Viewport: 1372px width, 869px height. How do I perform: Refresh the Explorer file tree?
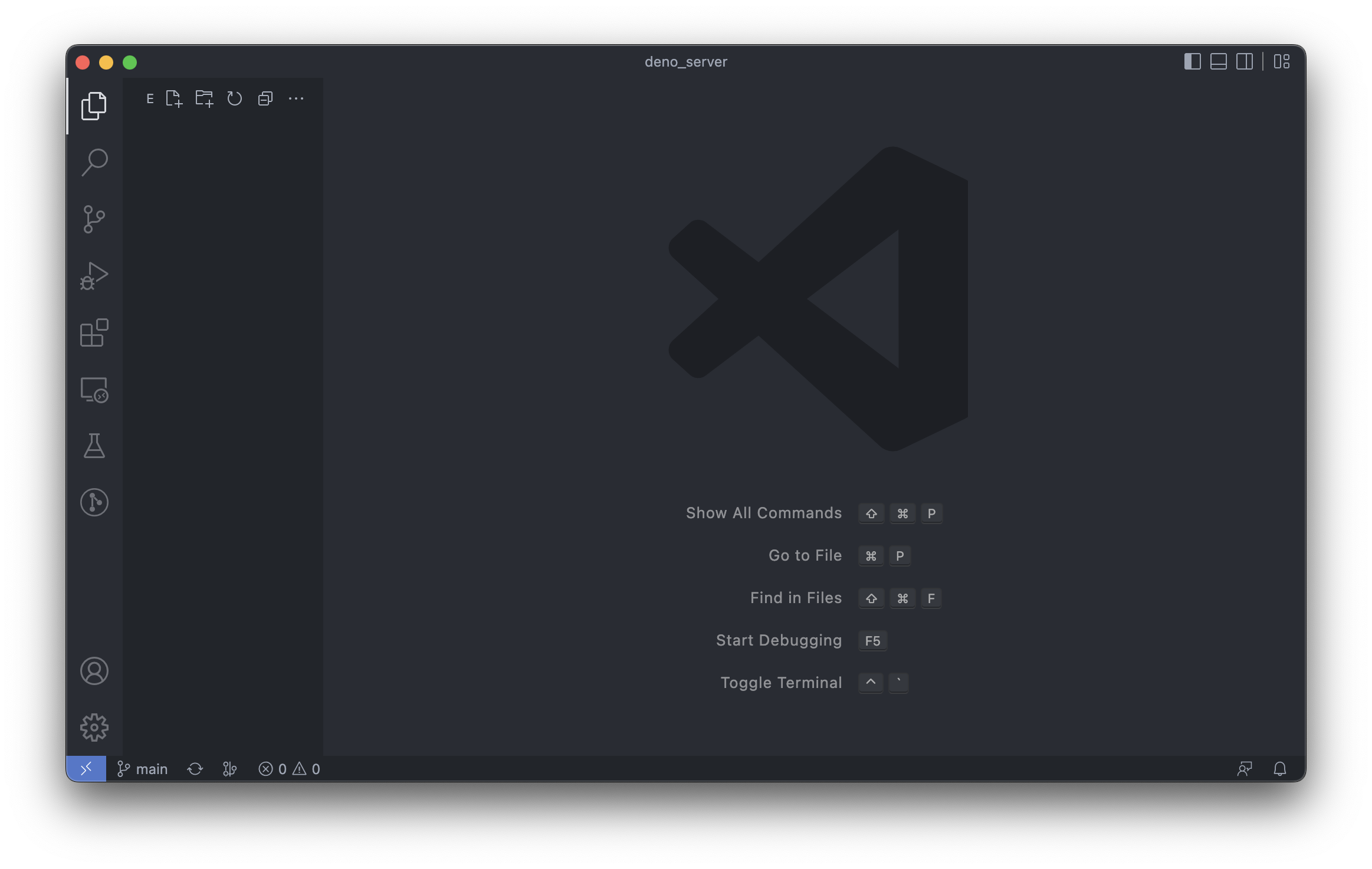(x=235, y=98)
